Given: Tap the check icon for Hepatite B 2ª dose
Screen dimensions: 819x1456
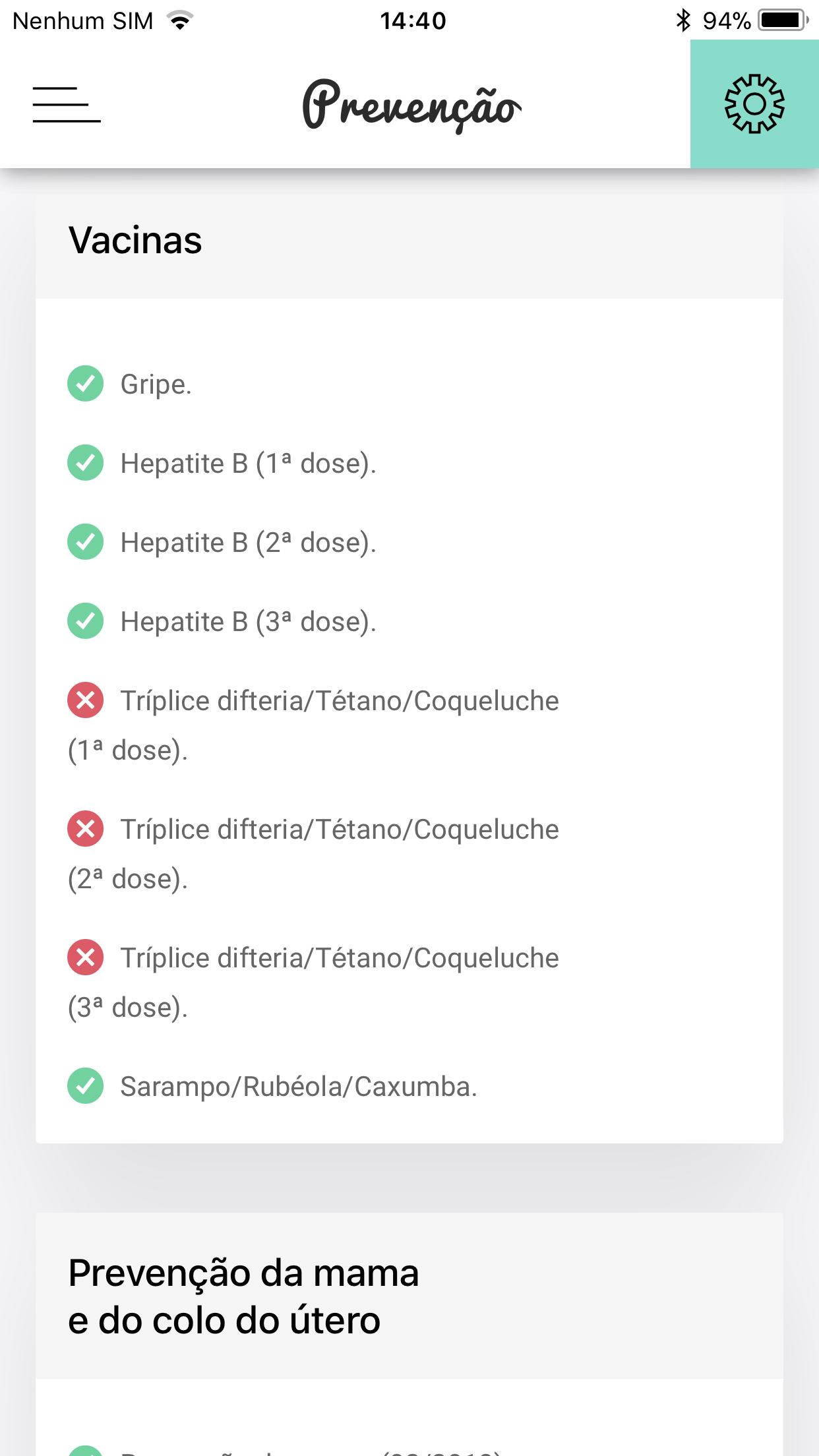Looking at the screenshot, I should click(x=86, y=541).
